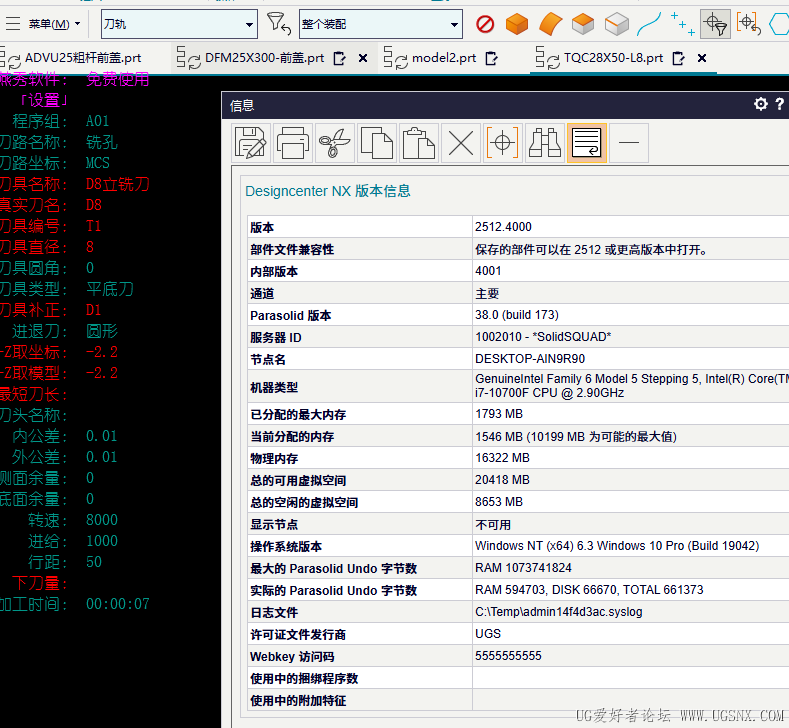Click the reset filters funnel icon

coord(279,24)
